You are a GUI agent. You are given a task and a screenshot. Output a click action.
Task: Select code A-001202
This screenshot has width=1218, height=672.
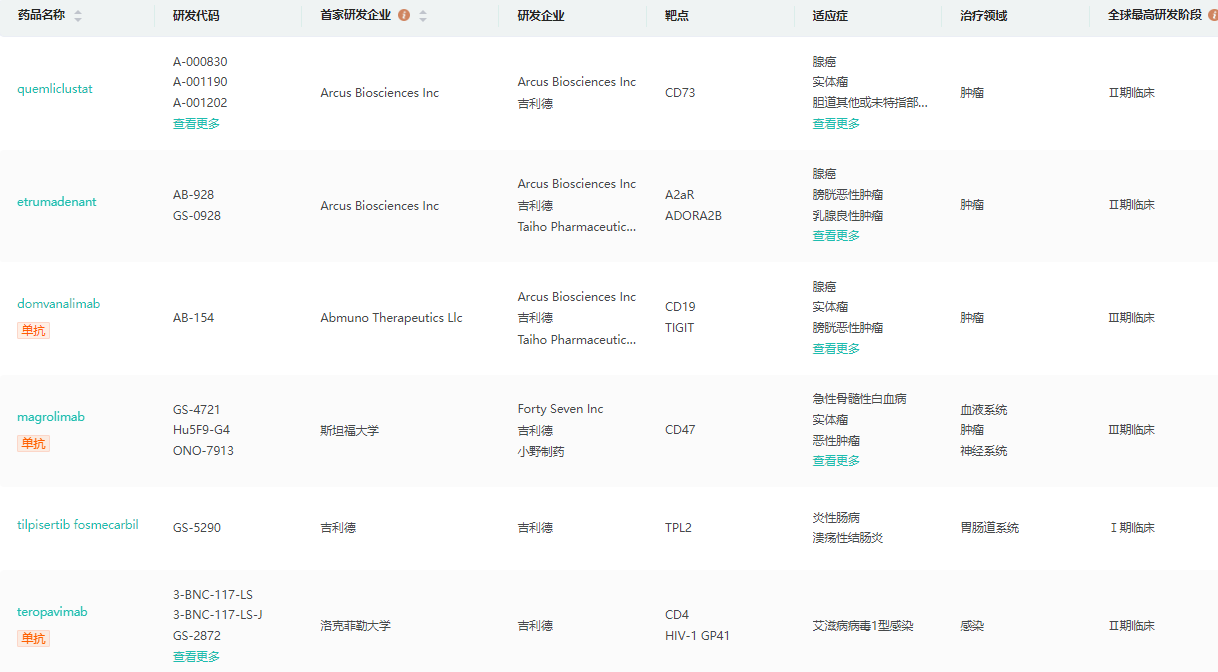tap(200, 103)
